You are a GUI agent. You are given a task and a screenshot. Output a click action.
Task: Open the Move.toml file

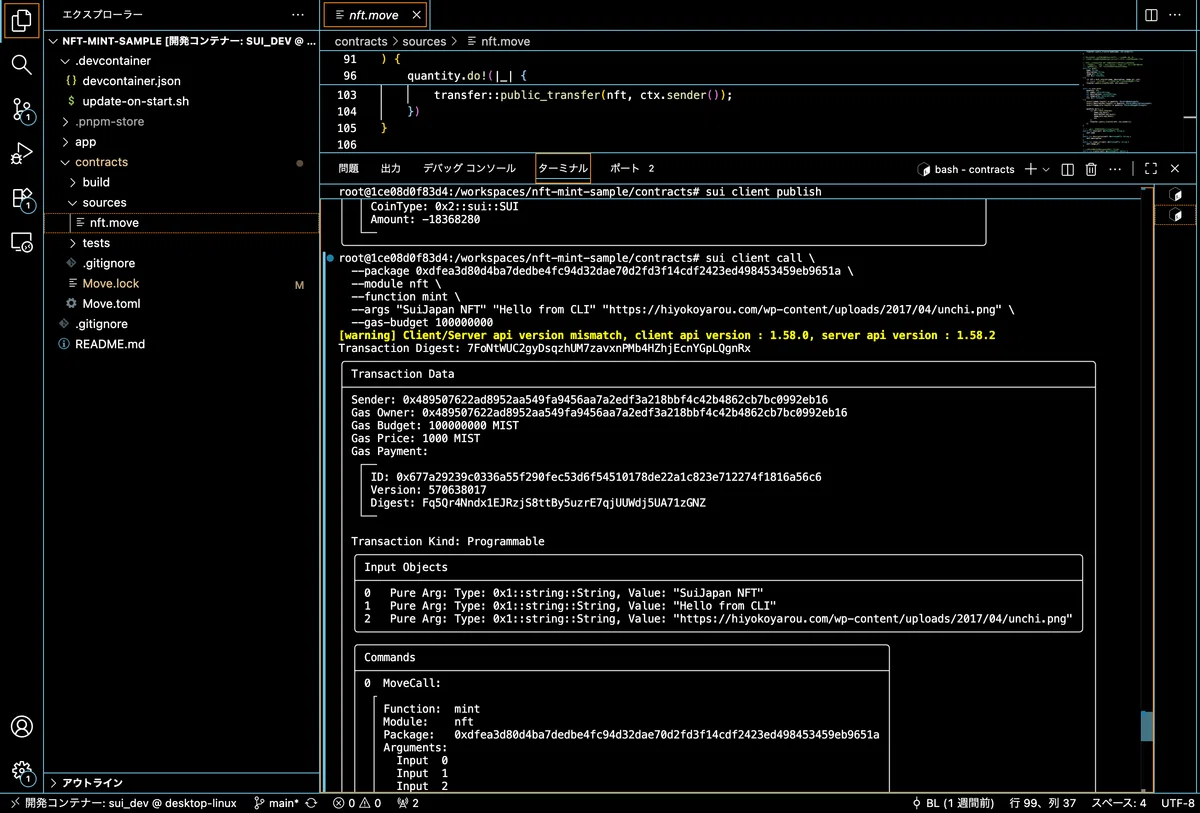[181, 304]
